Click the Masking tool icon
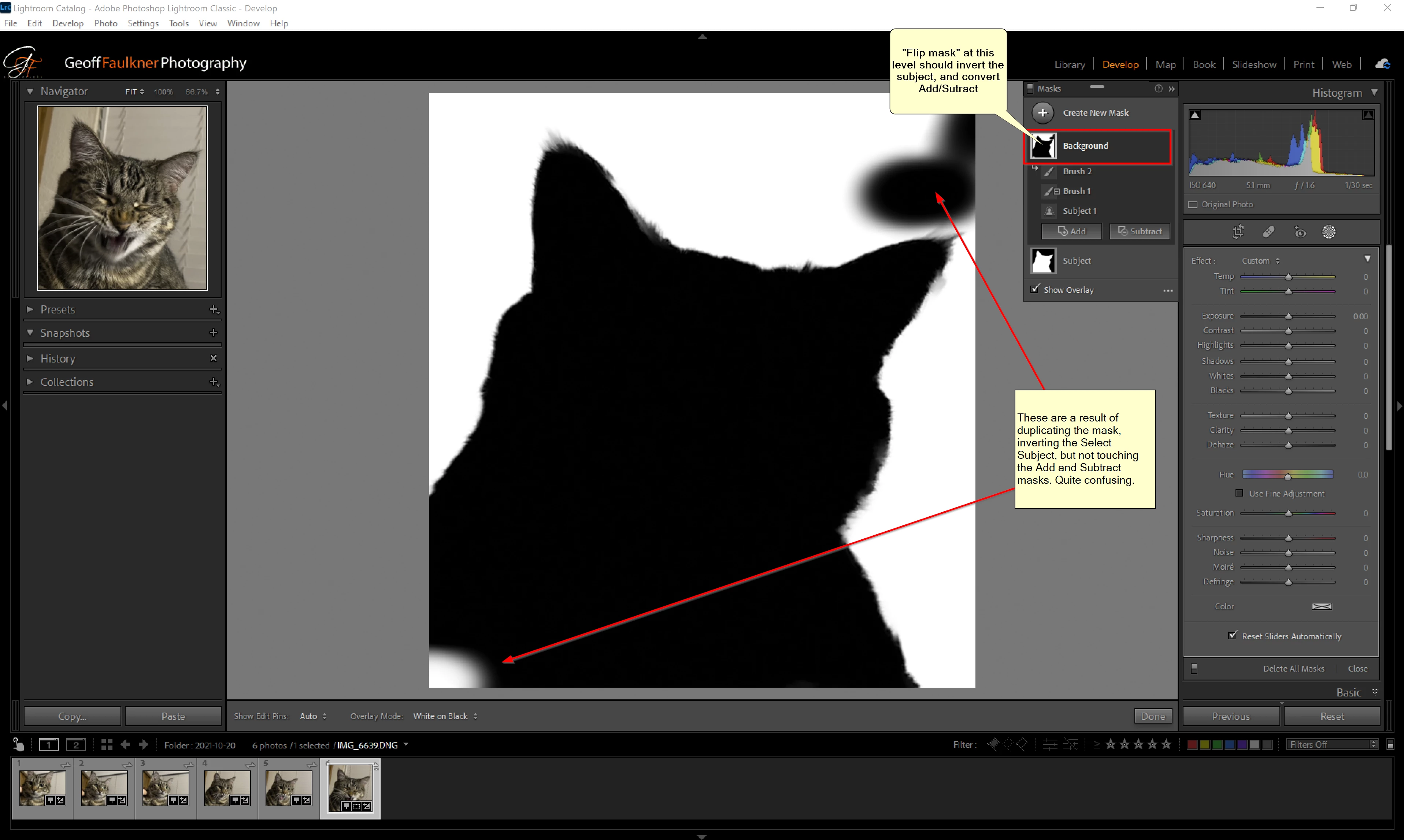 click(1328, 231)
